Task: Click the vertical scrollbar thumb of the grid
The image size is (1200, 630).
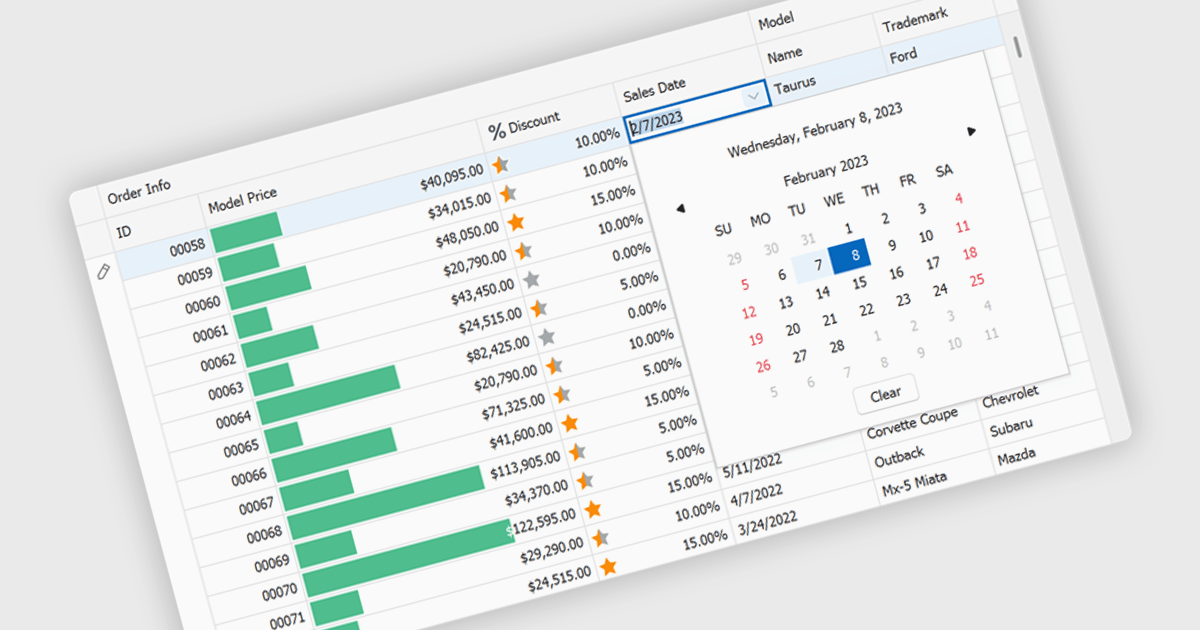Action: click(x=1019, y=47)
